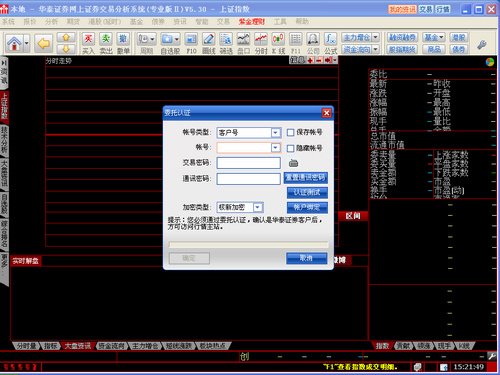Open the 系统 menu

click(8, 22)
